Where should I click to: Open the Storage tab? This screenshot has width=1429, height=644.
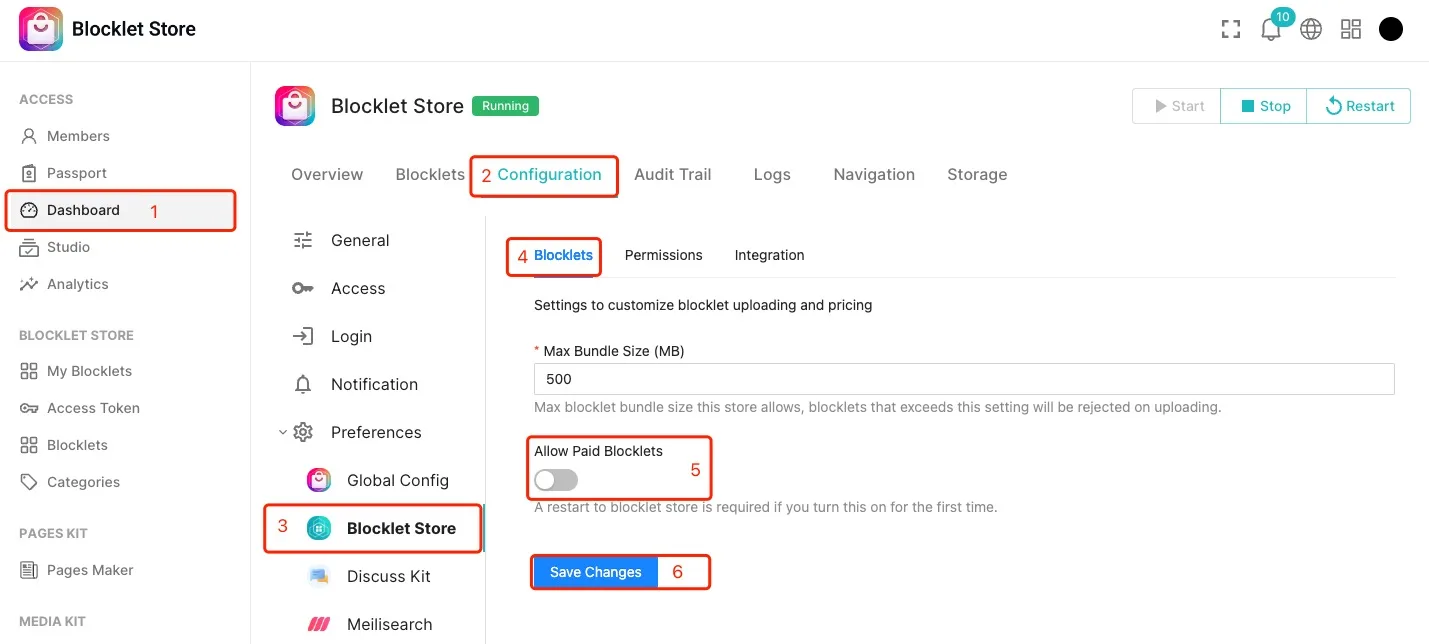tap(977, 174)
